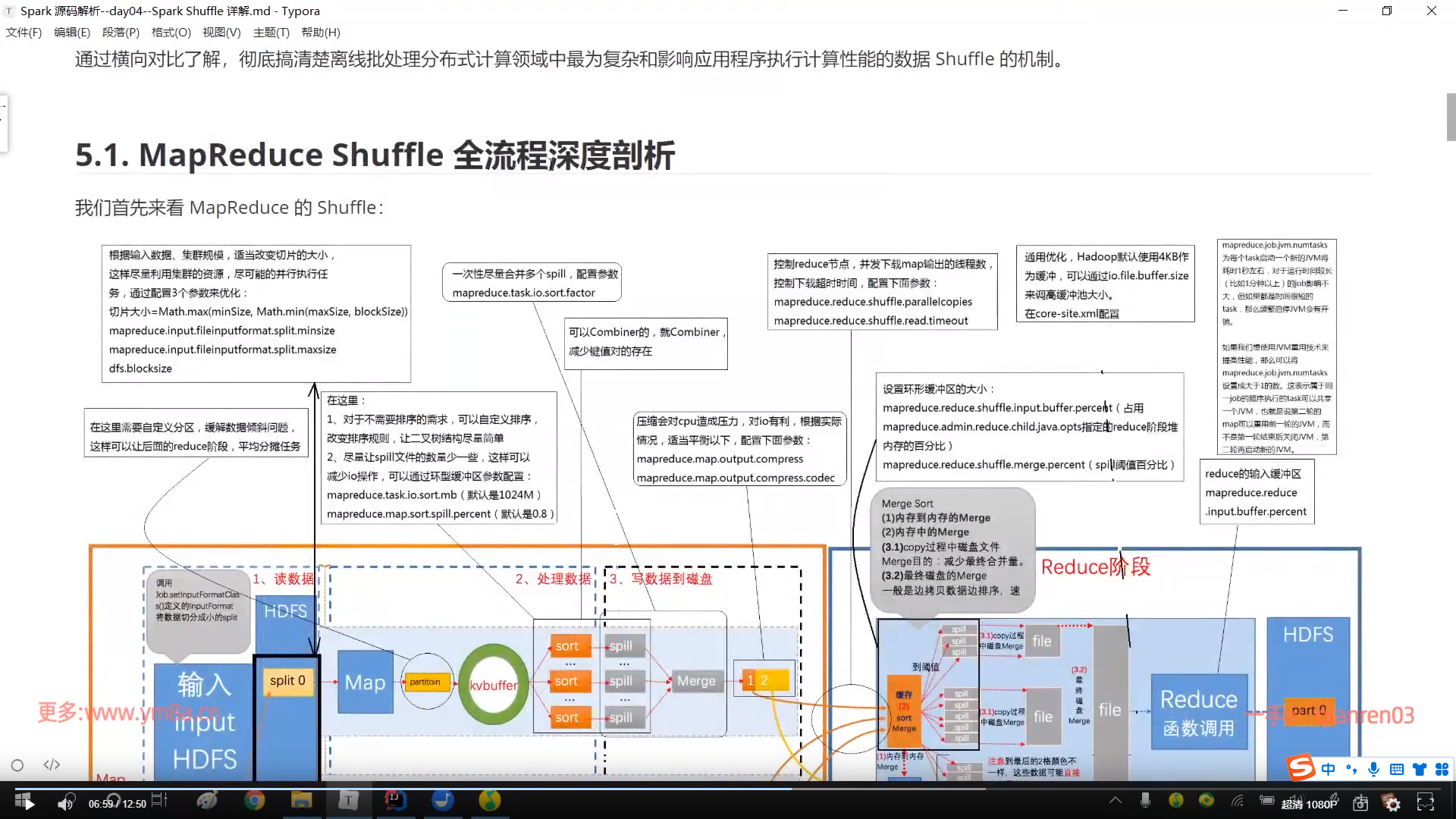
Task: Open Sogou soft keyboard icon
Action: [x=1396, y=769]
